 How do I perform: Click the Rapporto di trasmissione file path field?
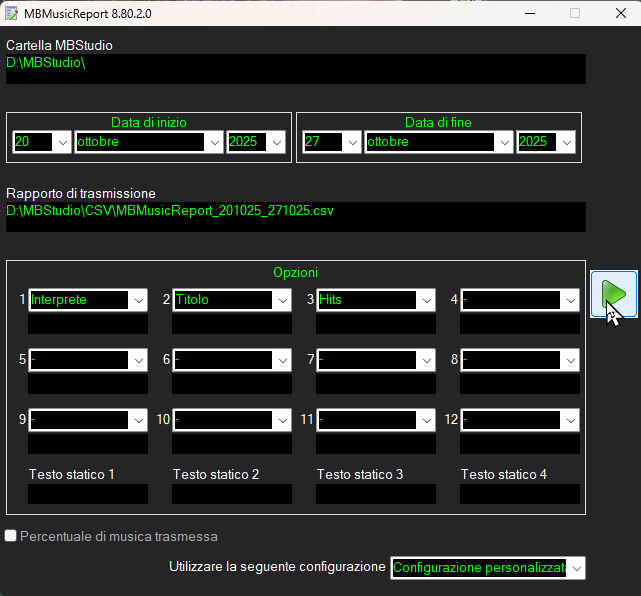(x=295, y=217)
